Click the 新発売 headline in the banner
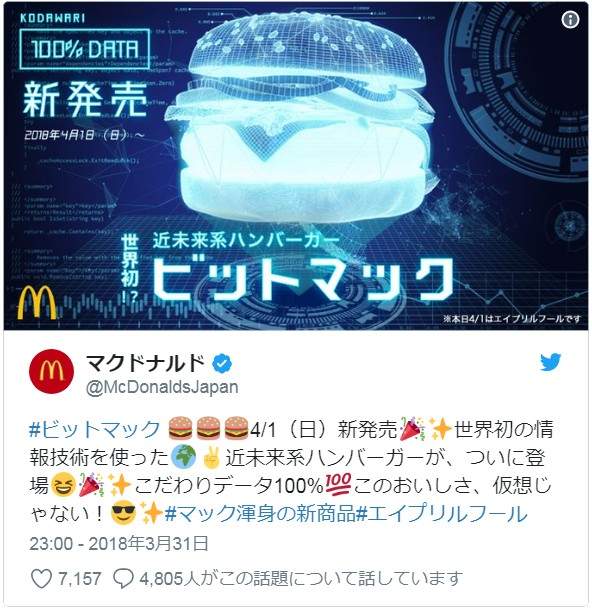This screenshot has height=615, width=592. [85, 99]
